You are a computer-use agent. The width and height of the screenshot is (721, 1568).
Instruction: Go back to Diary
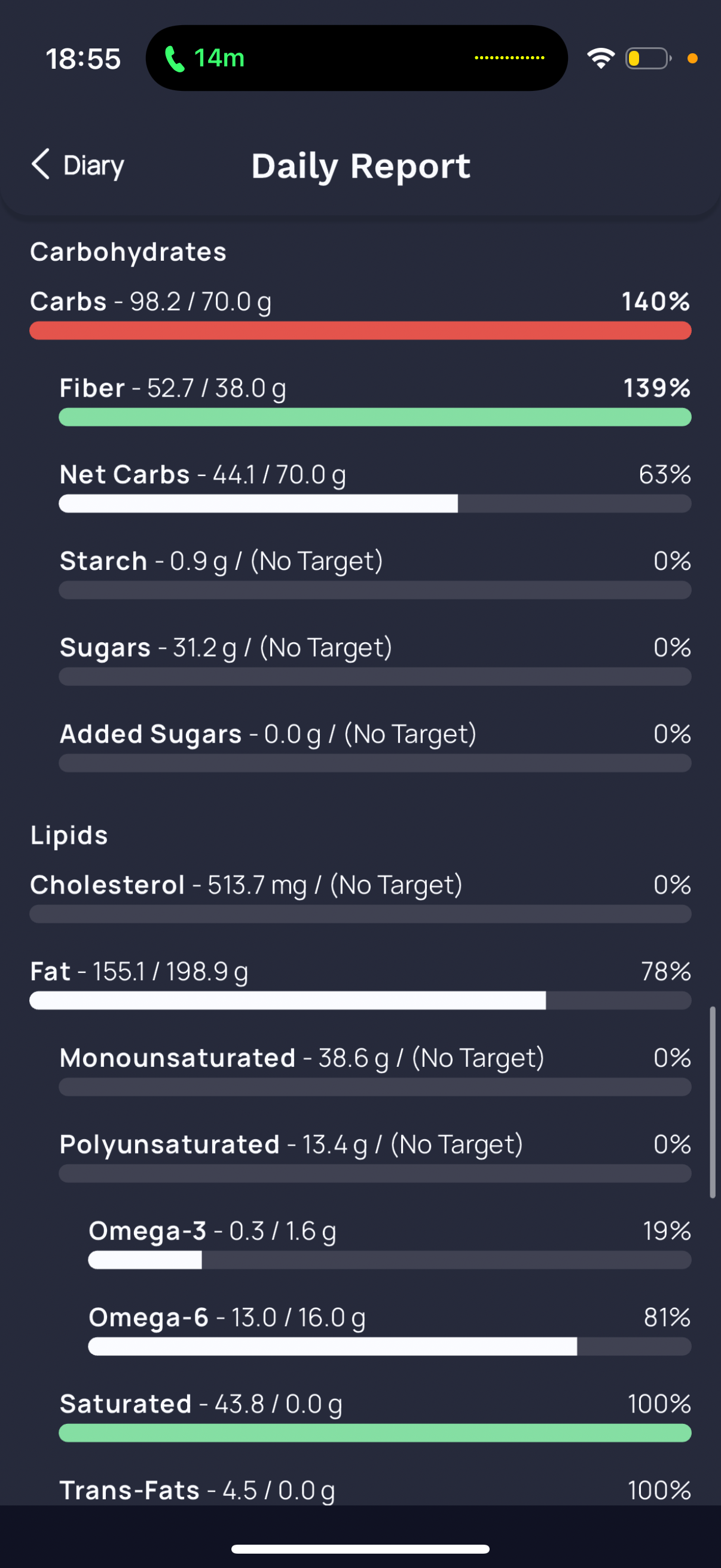[77, 165]
